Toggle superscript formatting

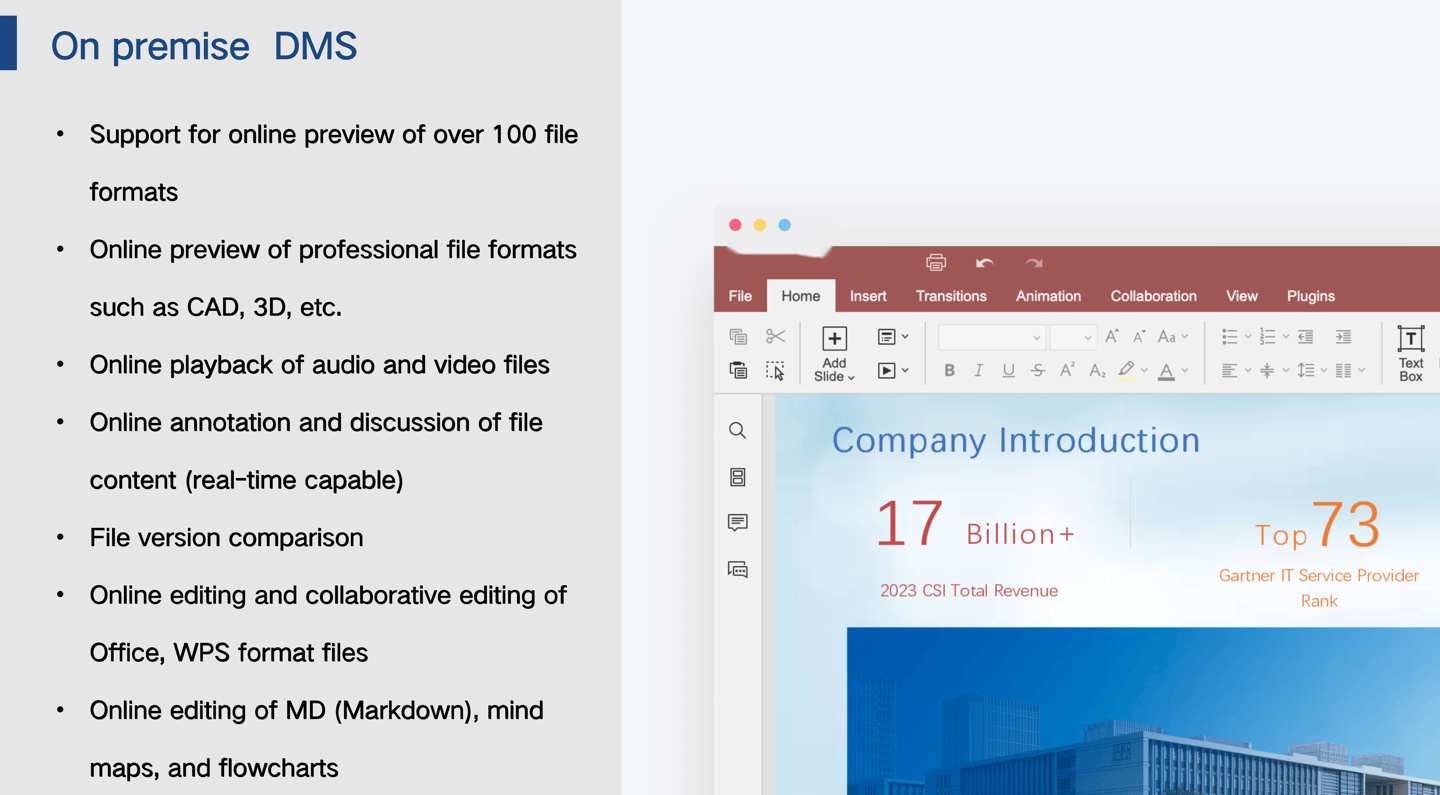click(1067, 371)
